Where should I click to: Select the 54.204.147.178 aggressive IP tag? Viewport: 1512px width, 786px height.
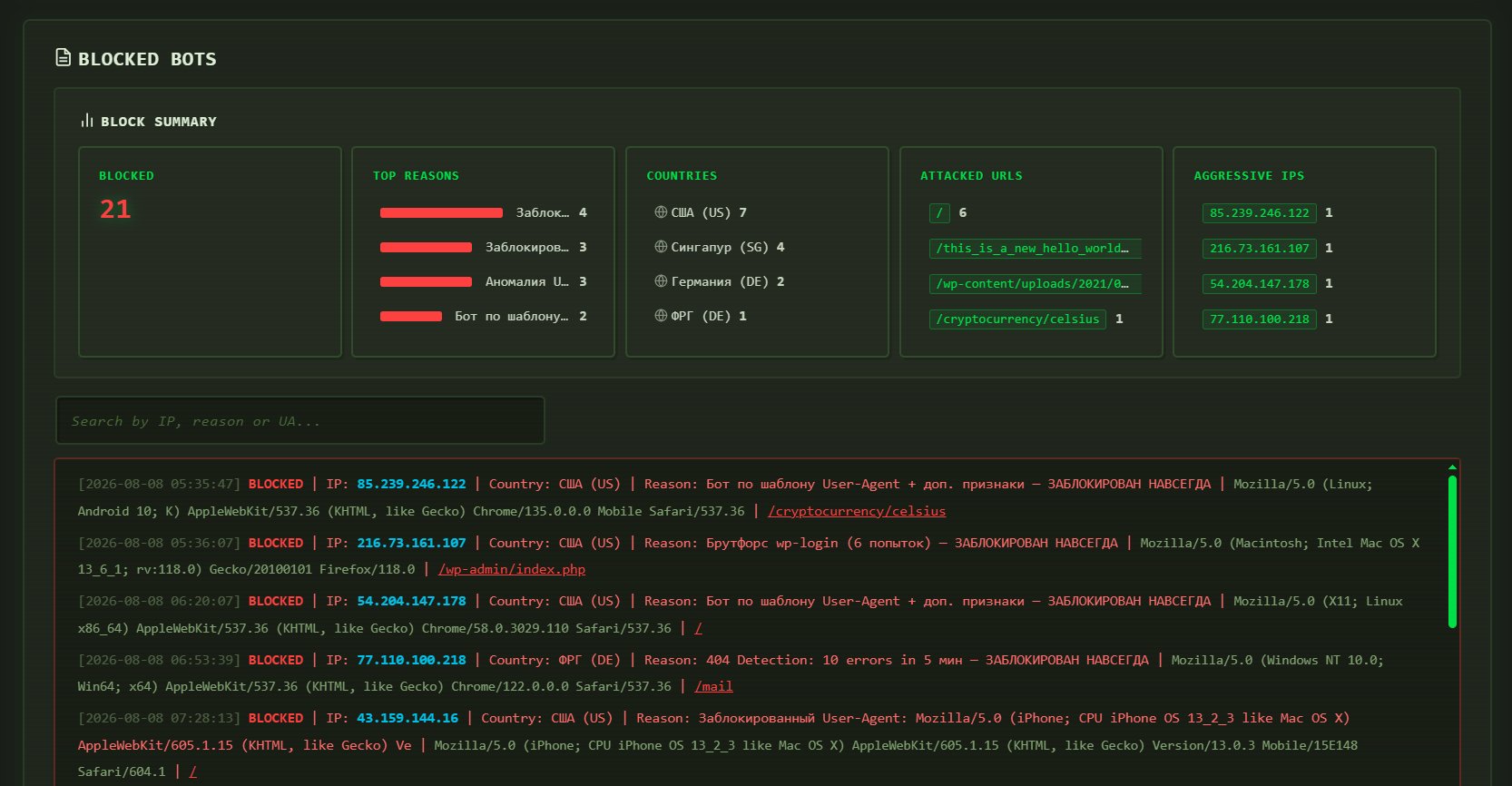1259,284
